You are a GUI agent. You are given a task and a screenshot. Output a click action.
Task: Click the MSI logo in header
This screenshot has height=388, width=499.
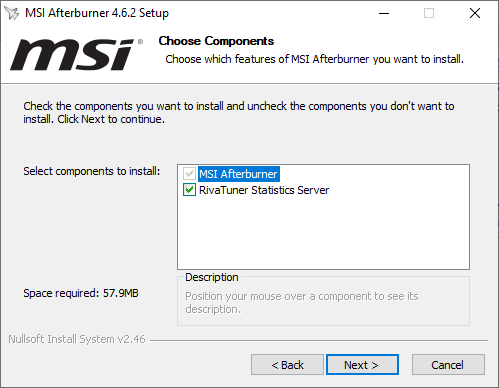pyautogui.click(x=76, y=55)
